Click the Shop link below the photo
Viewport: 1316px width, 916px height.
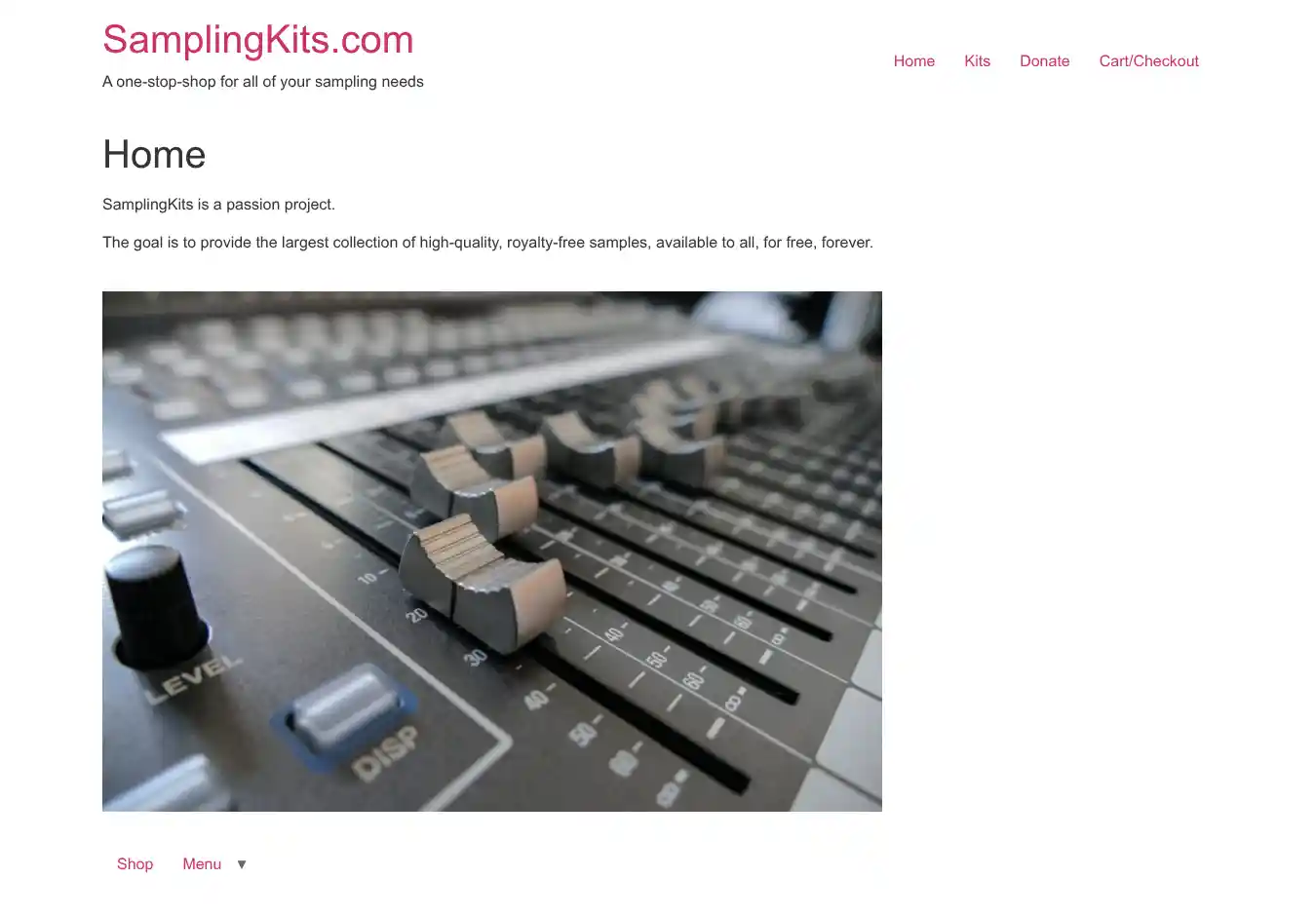point(135,863)
